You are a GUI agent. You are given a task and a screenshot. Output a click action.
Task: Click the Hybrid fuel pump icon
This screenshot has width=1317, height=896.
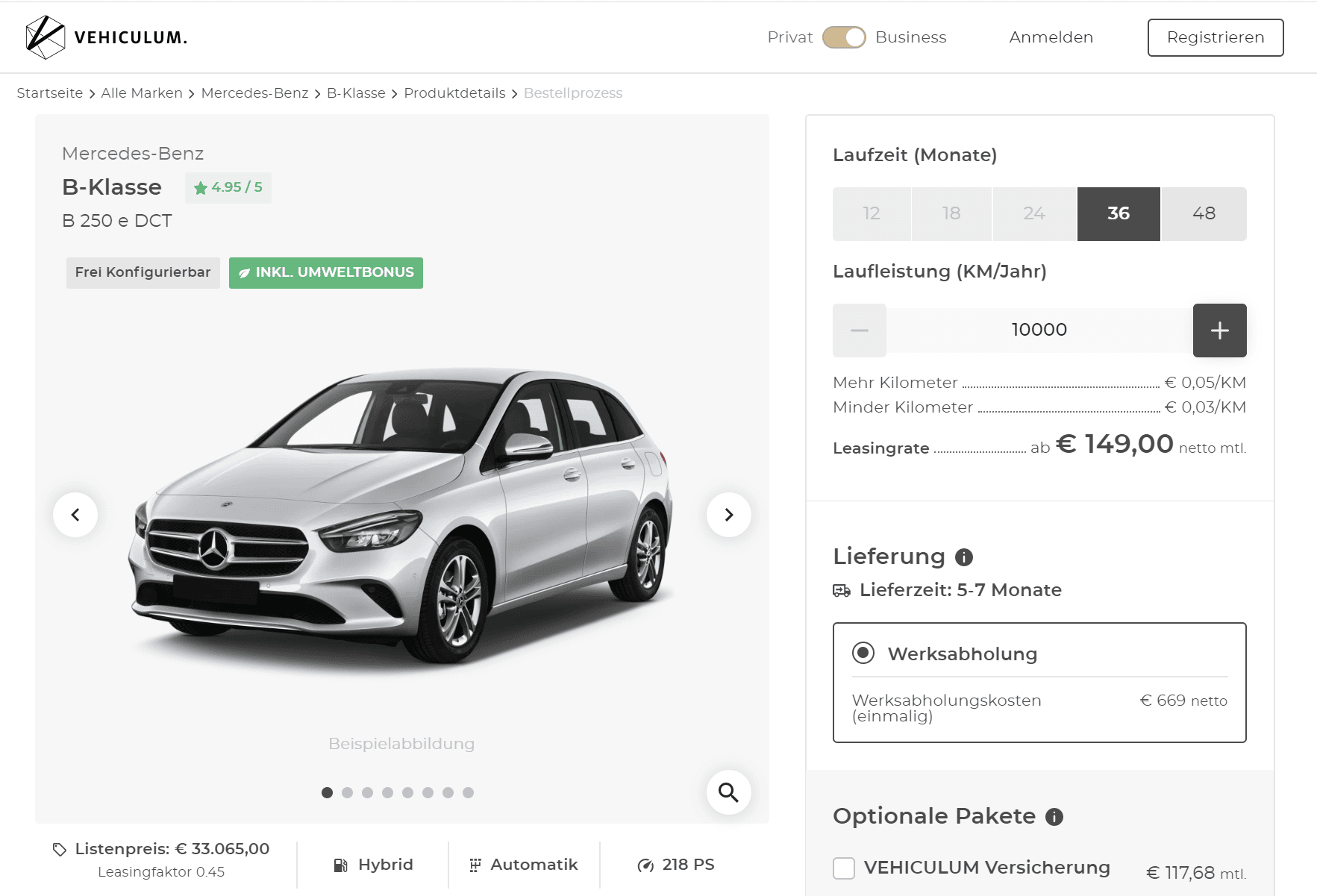coord(340,865)
